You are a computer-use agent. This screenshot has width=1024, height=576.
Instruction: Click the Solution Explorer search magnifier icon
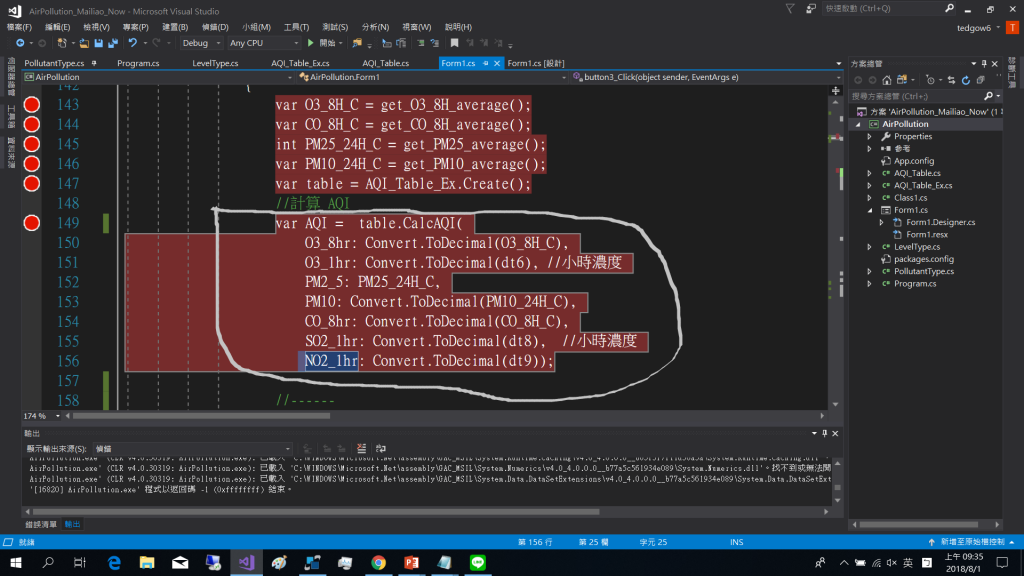click(x=988, y=96)
